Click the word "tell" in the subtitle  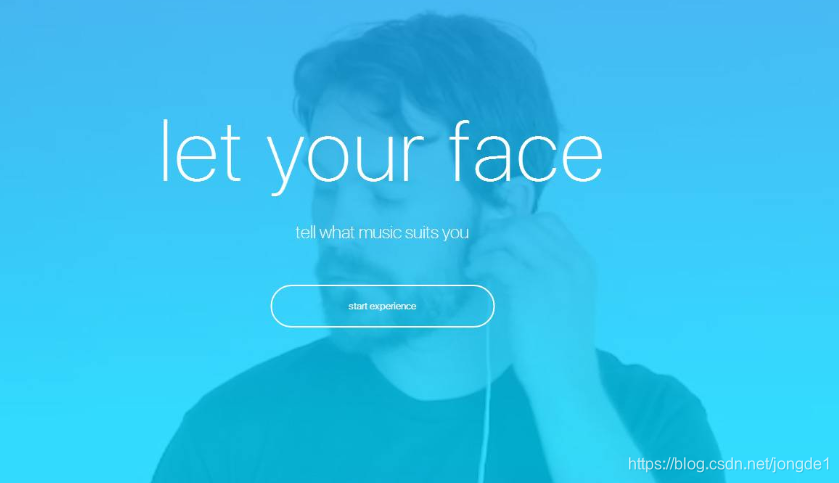[x=306, y=232]
